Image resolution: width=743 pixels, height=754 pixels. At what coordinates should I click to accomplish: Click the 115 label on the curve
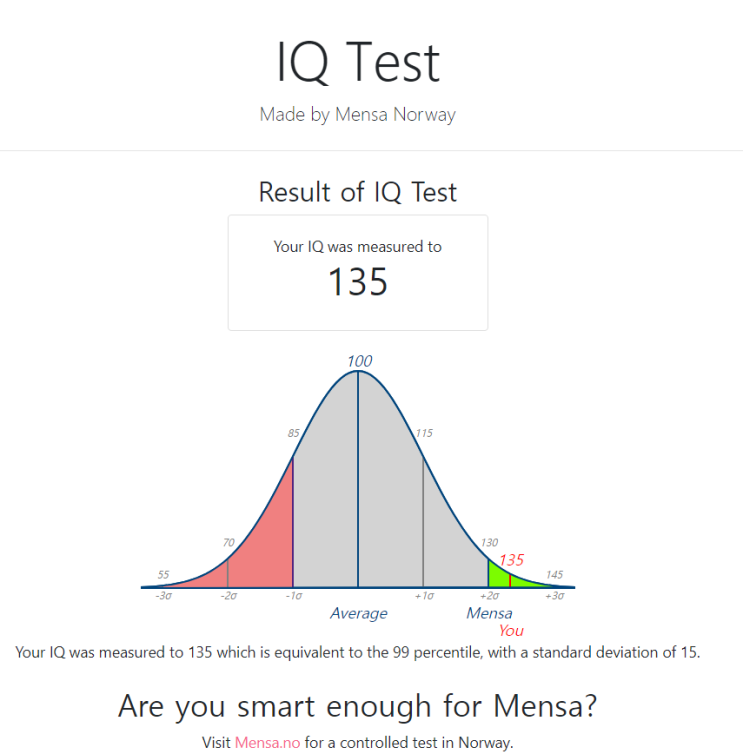[424, 434]
